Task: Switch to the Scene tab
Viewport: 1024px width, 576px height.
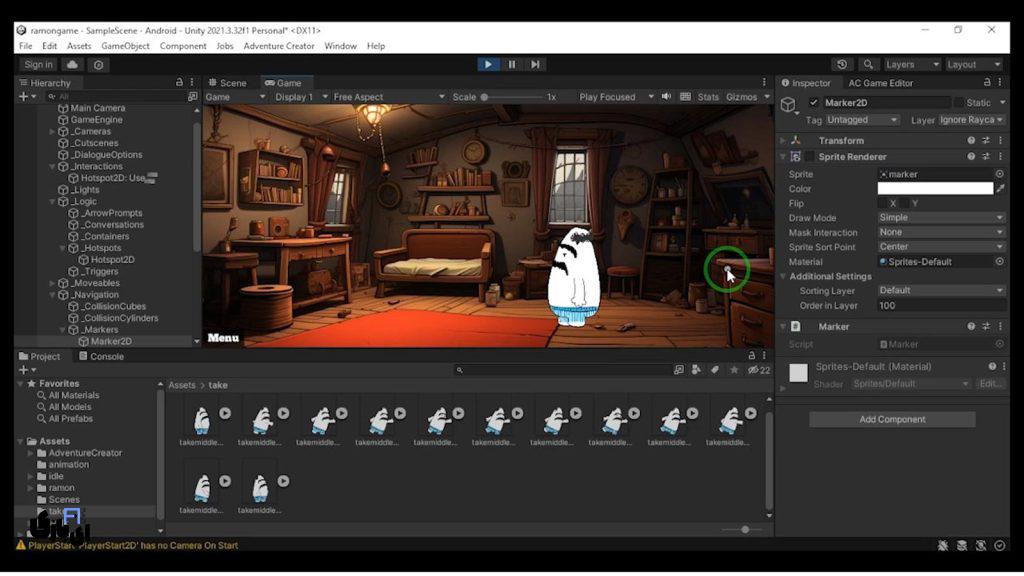Action: pos(228,83)
